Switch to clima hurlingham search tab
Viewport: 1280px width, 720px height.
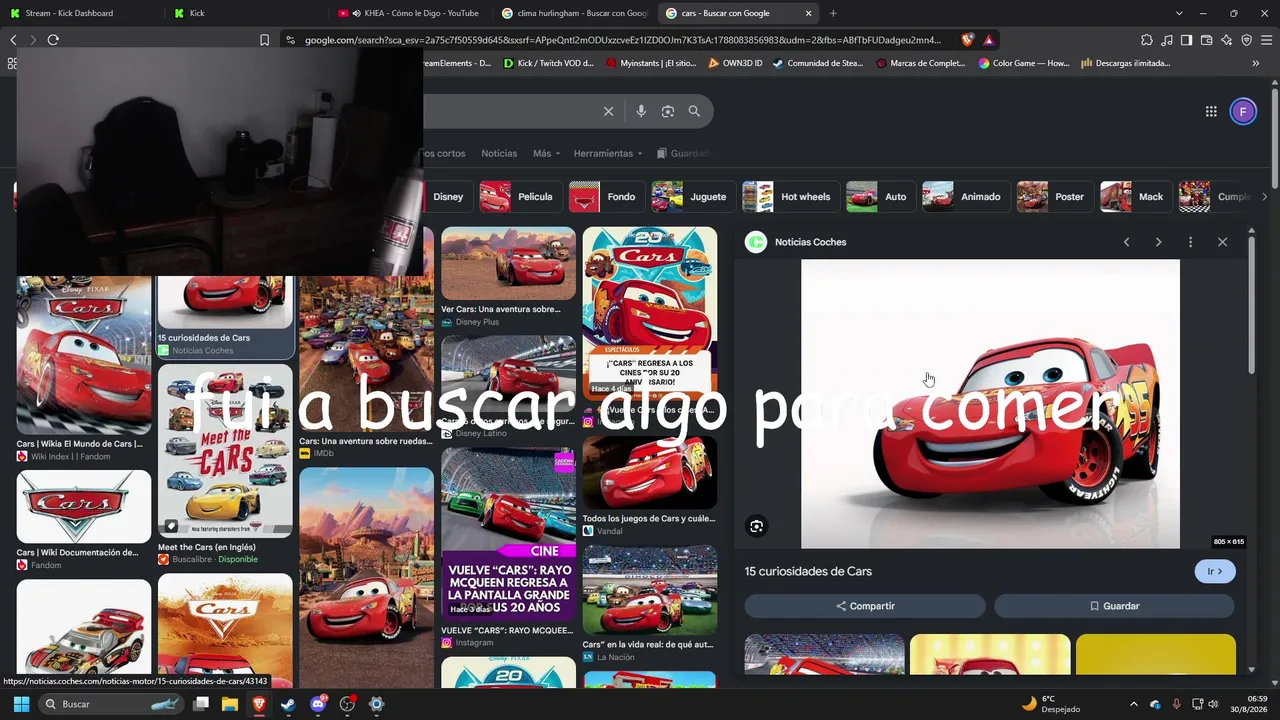574,13
